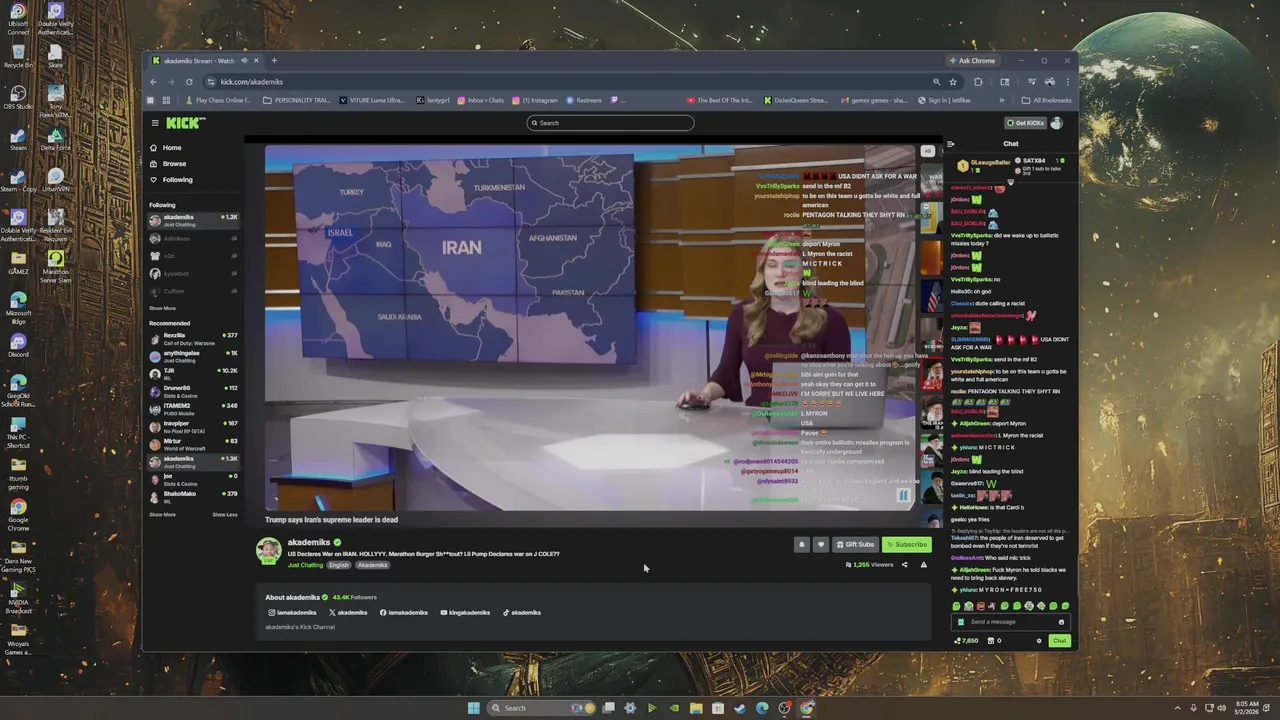The image size is (1280, 720).
Task: Click the Ask Chrome button
Action: tap(971, 61)
